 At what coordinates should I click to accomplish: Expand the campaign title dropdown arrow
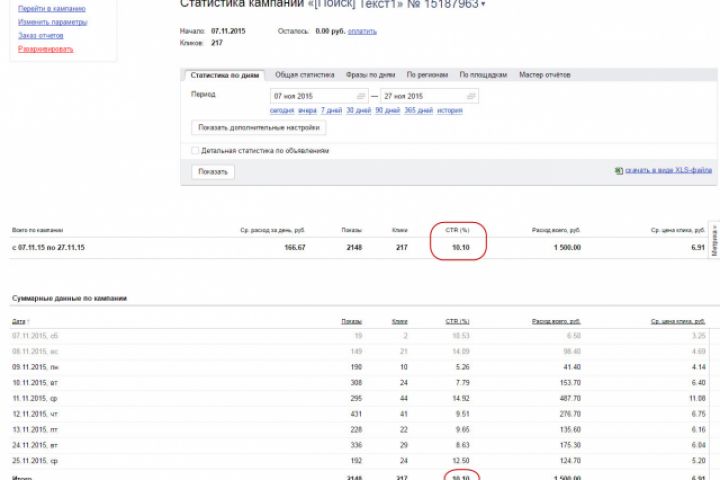click(483, 5)
